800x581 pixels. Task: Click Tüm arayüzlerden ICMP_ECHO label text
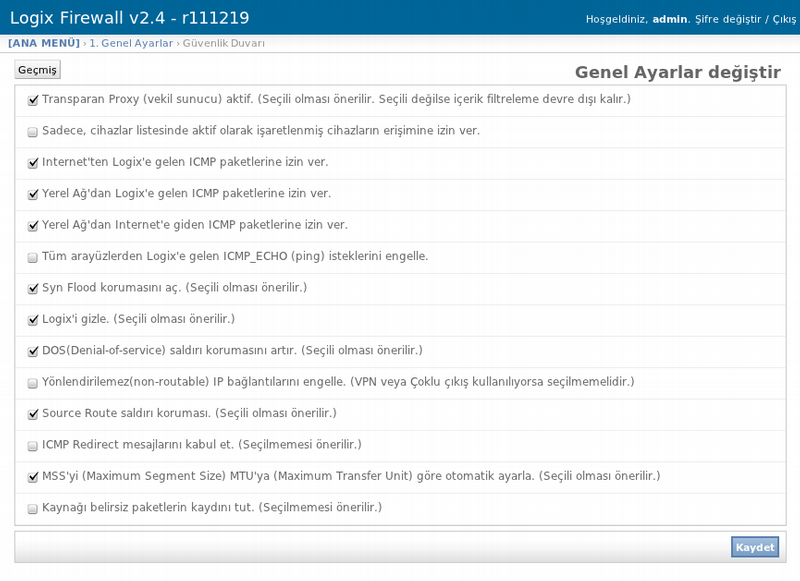pyautogui.click(x=235, y=256)
